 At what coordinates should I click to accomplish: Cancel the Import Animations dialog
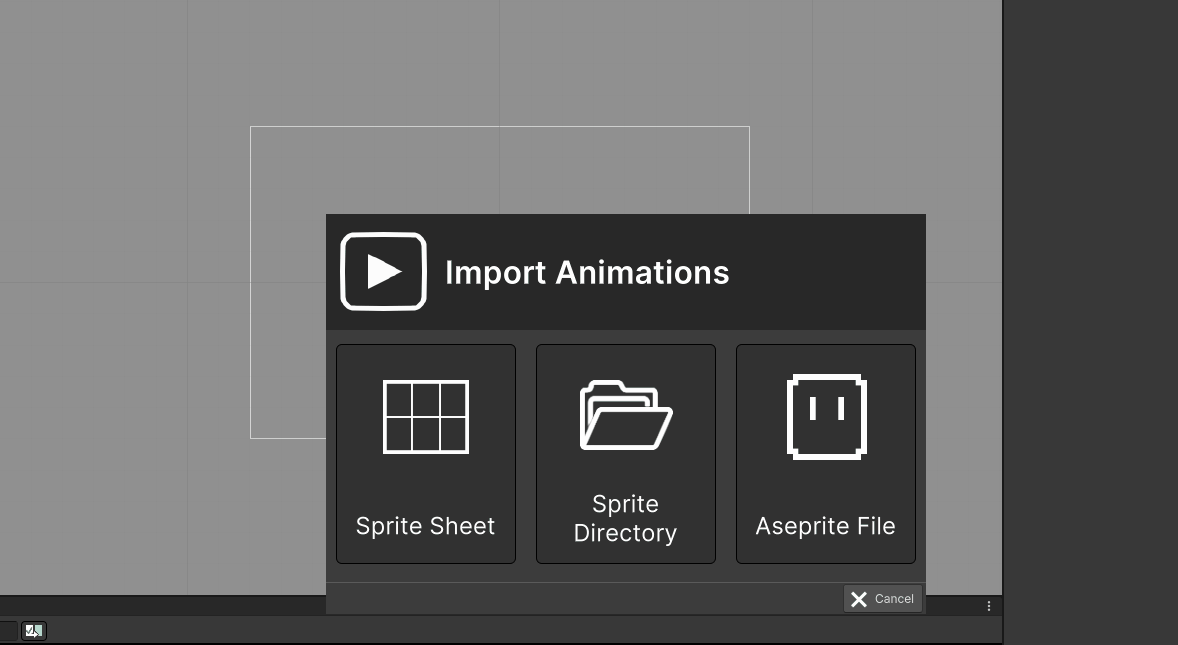pyautogui.click(x=883, y=599)
